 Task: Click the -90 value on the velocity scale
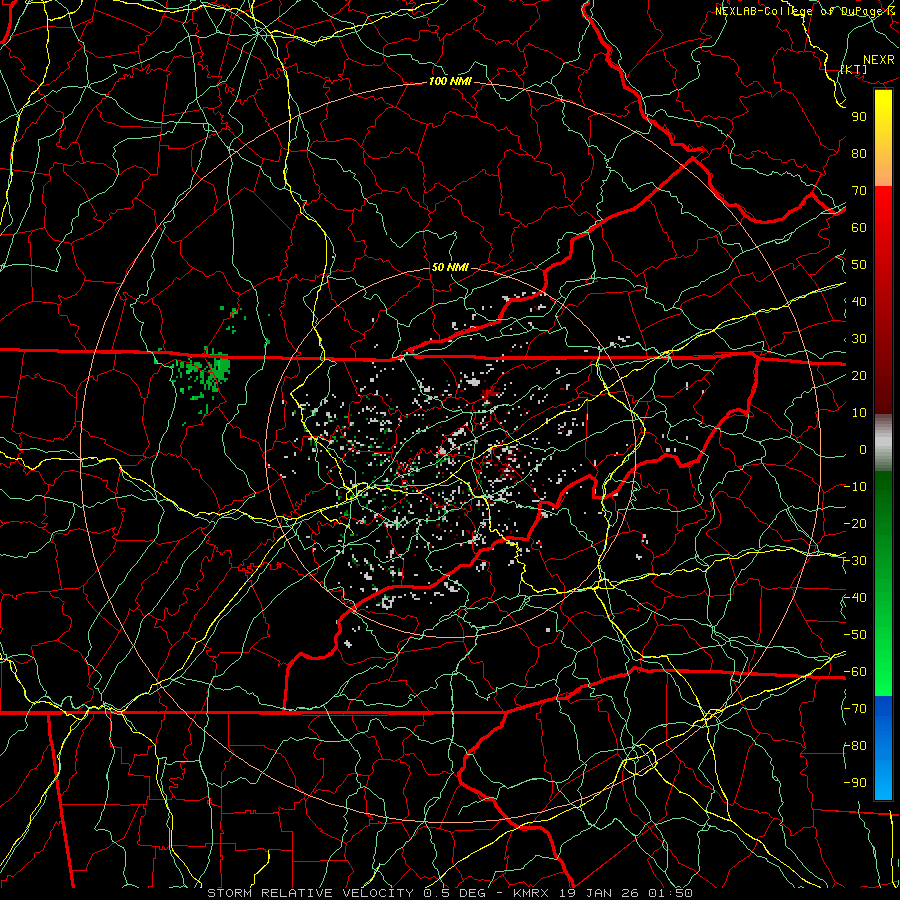pyautogui.click(x=855, y=783)
